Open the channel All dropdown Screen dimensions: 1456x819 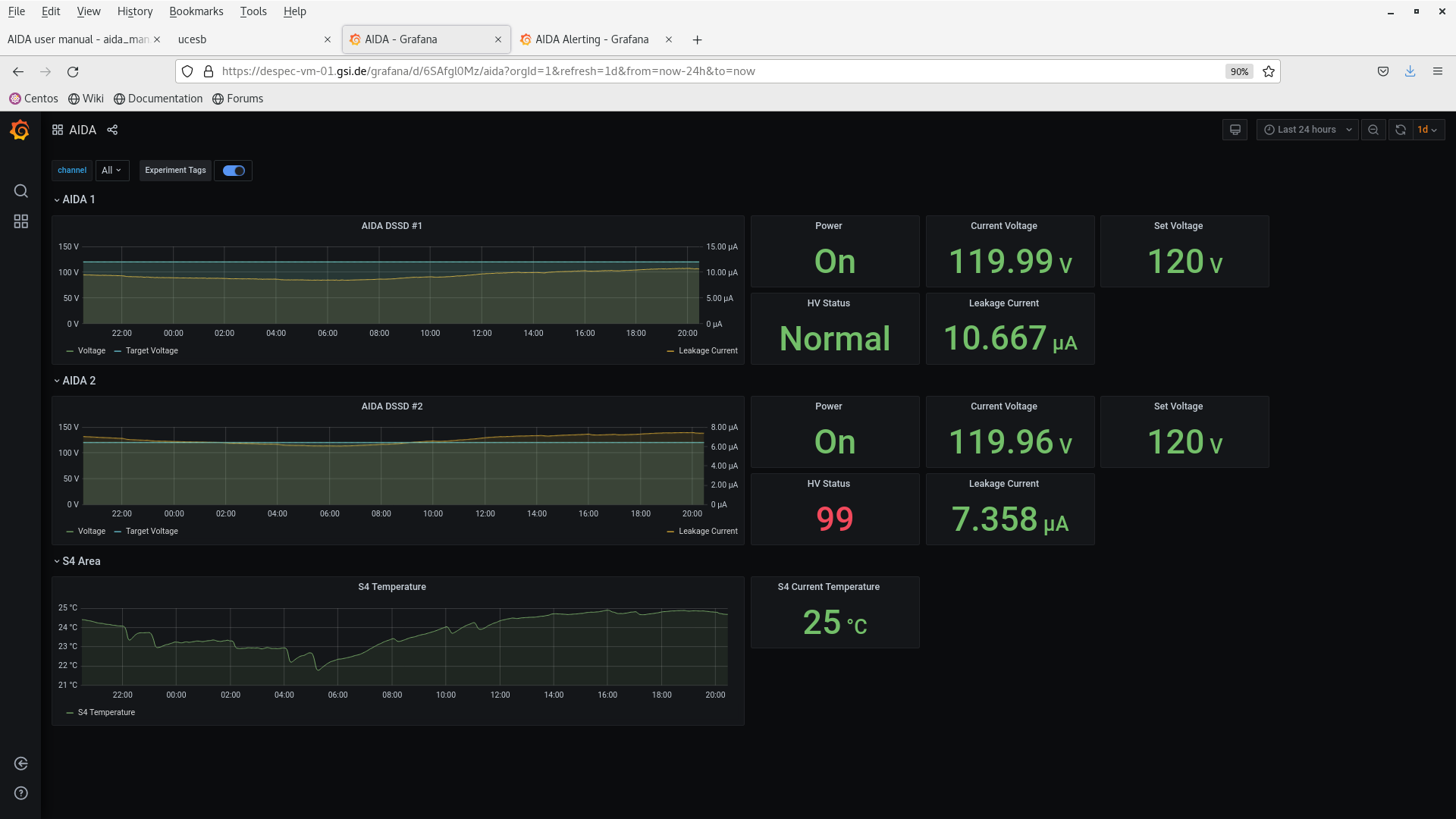[x=111, y=171]
